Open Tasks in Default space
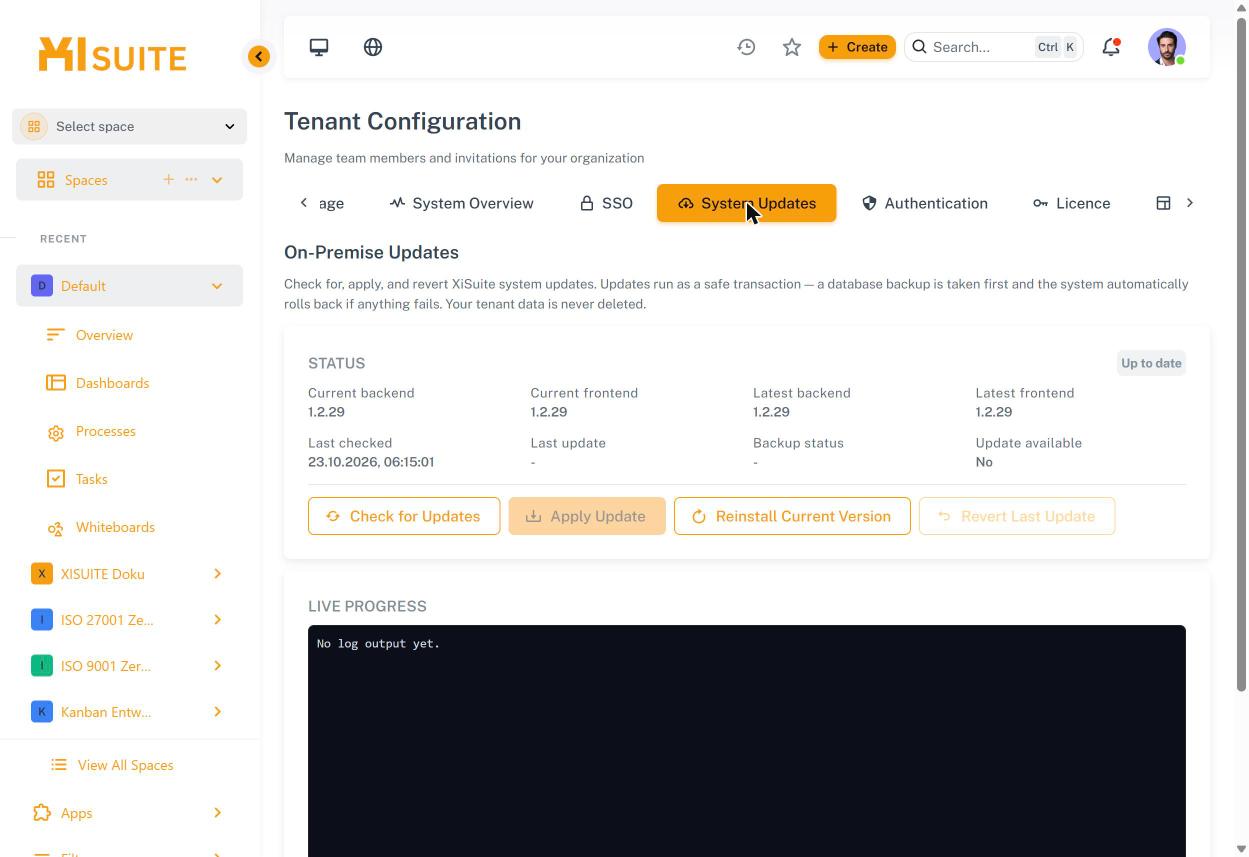The width and height of the screenshot is (1249, 857). (91, 479)
